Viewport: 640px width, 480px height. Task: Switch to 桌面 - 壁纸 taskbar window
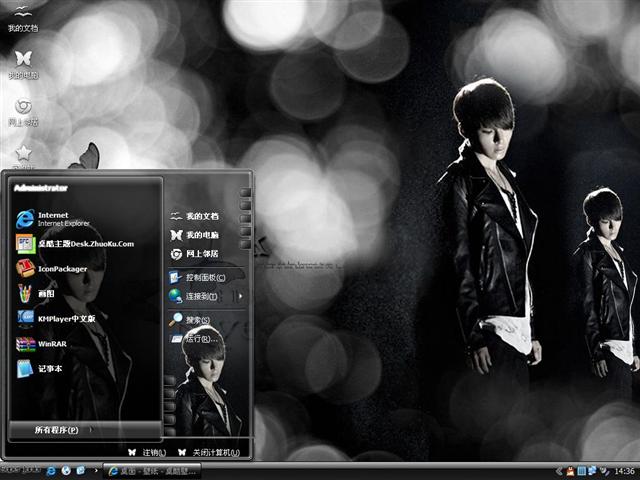tap(152, 471)
